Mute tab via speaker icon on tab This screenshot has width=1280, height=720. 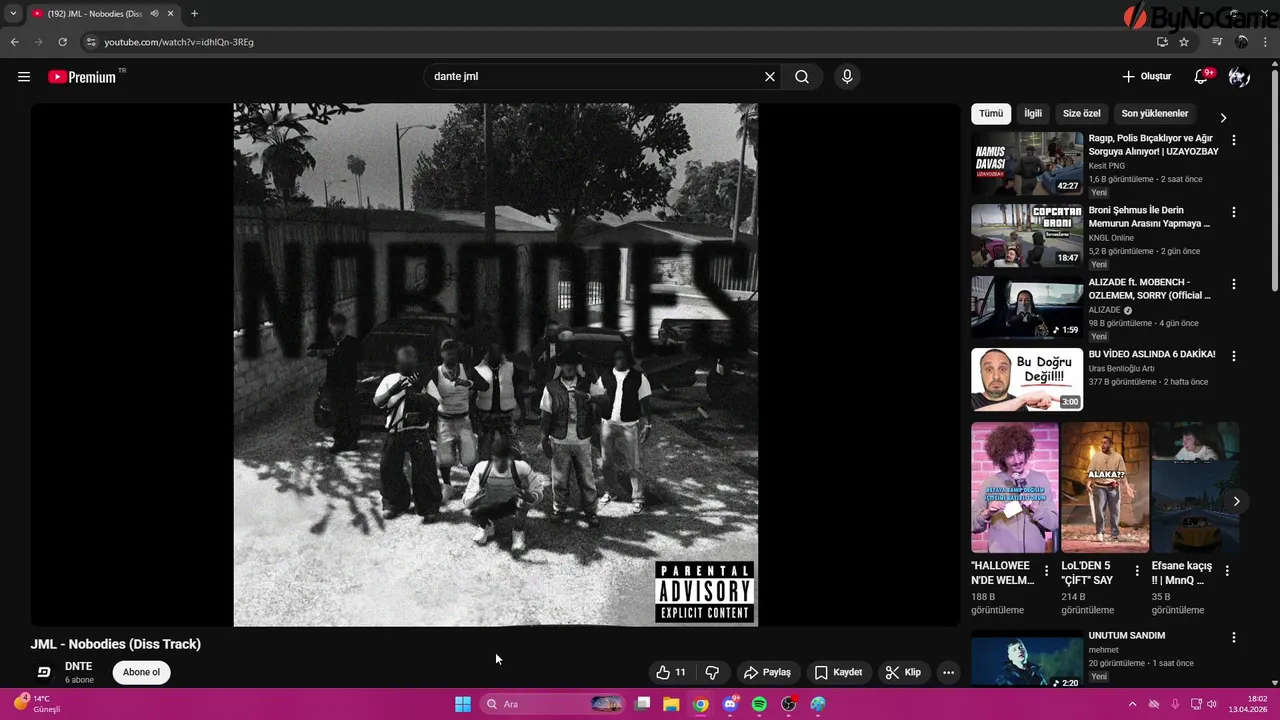154,14
